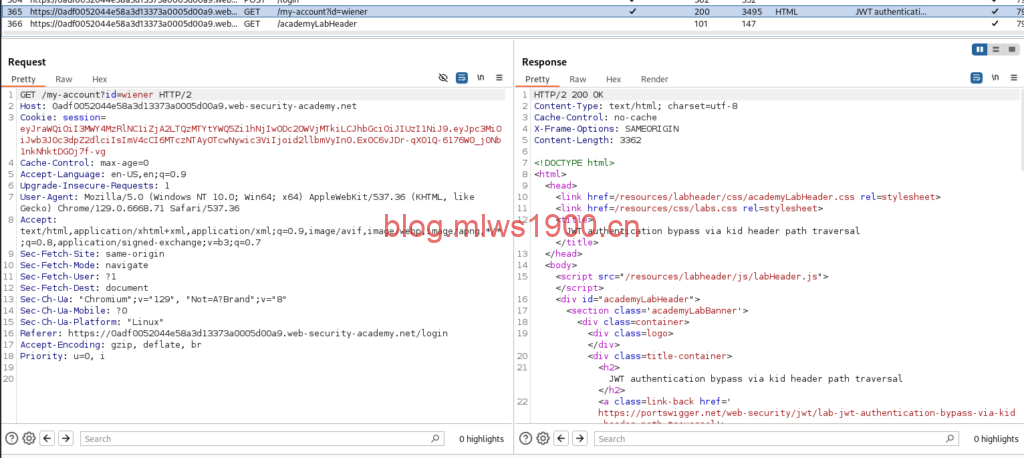The width and height of the screenshot is (1024, 458).
Task: Switch Response view to Hex tab
Action: point(613,79)
